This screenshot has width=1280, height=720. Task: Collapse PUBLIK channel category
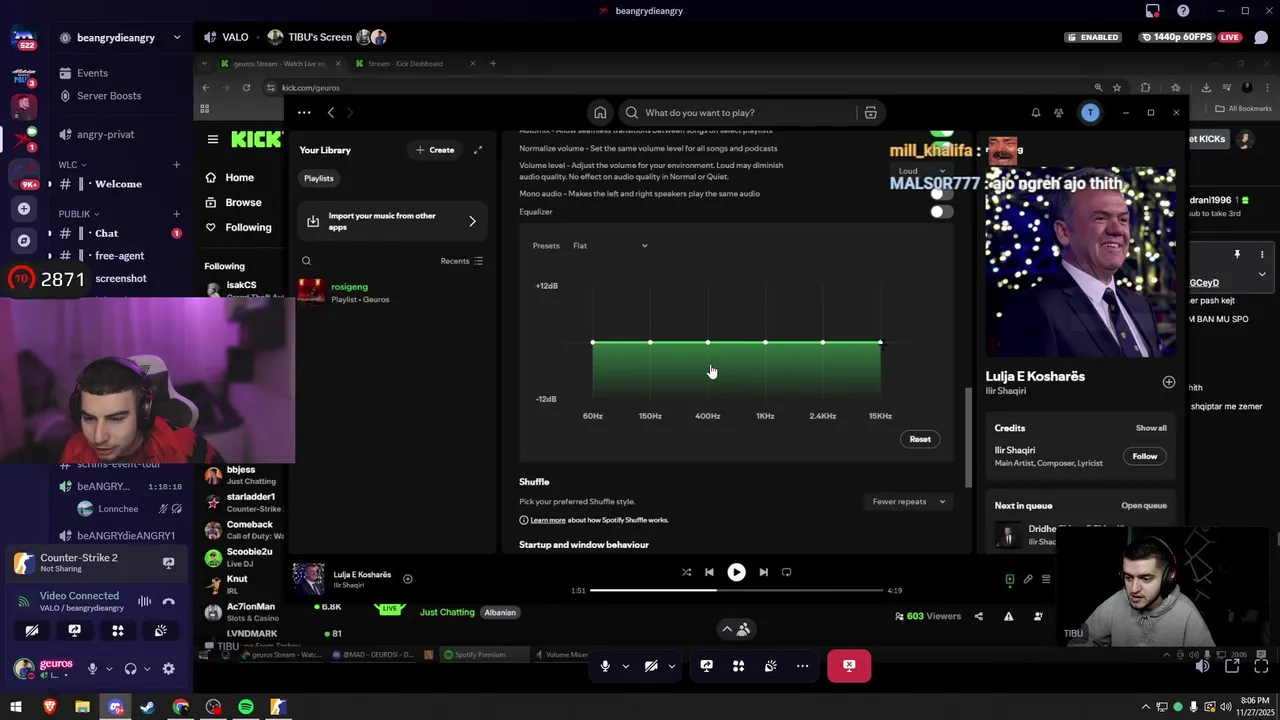pos(78,214)
